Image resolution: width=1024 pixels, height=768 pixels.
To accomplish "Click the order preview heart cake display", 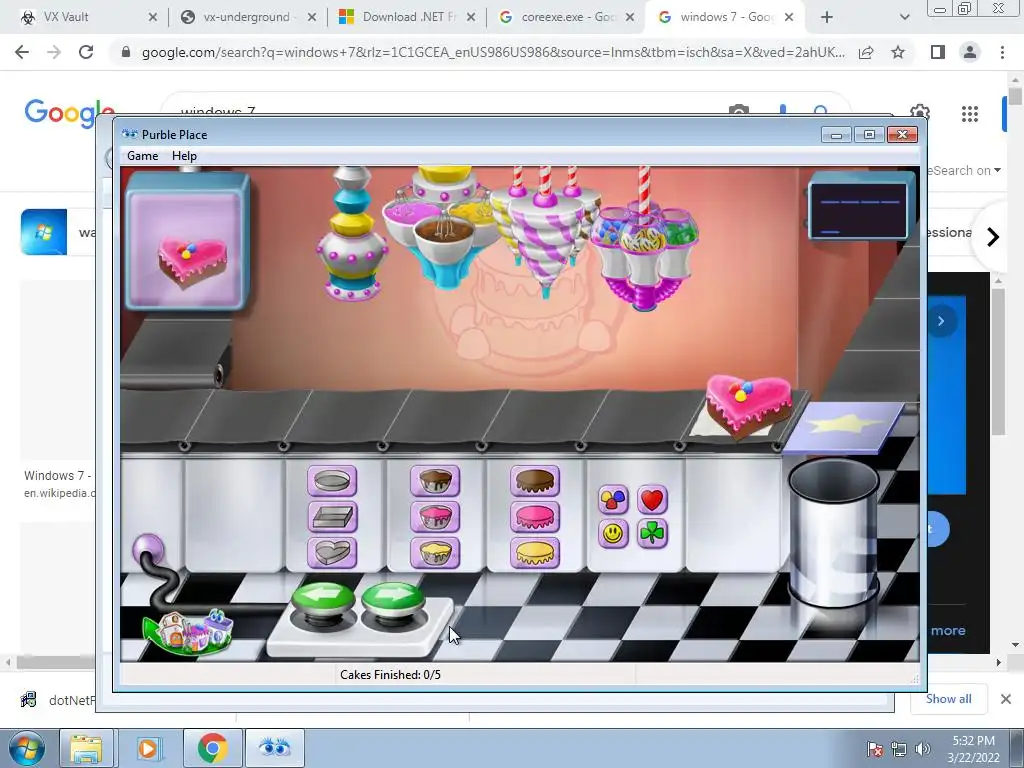I will point(191,263).
